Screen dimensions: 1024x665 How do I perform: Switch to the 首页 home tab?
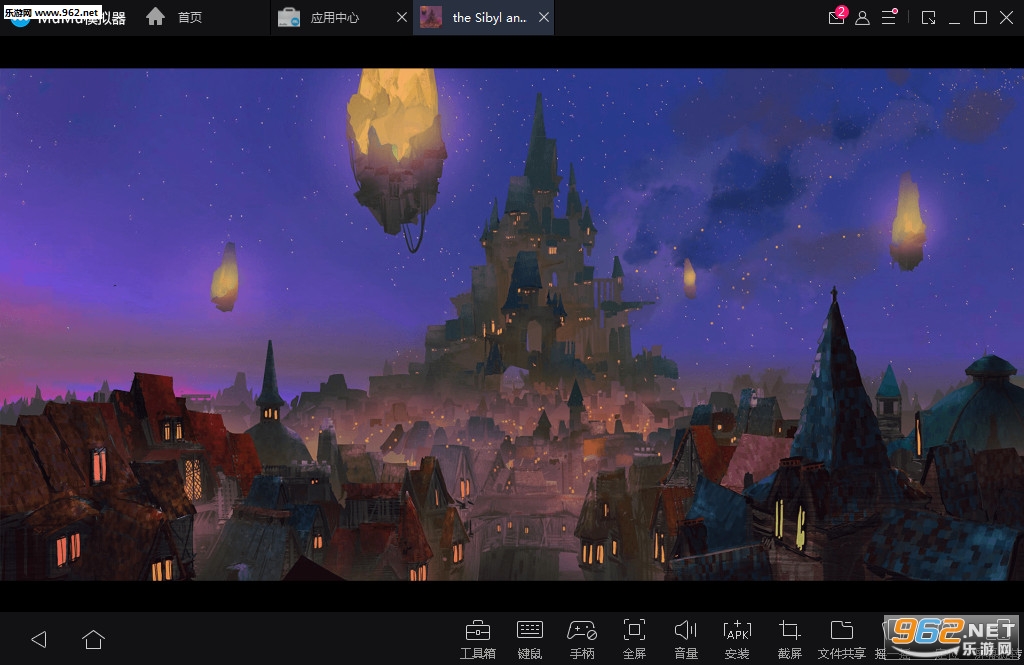175,18
